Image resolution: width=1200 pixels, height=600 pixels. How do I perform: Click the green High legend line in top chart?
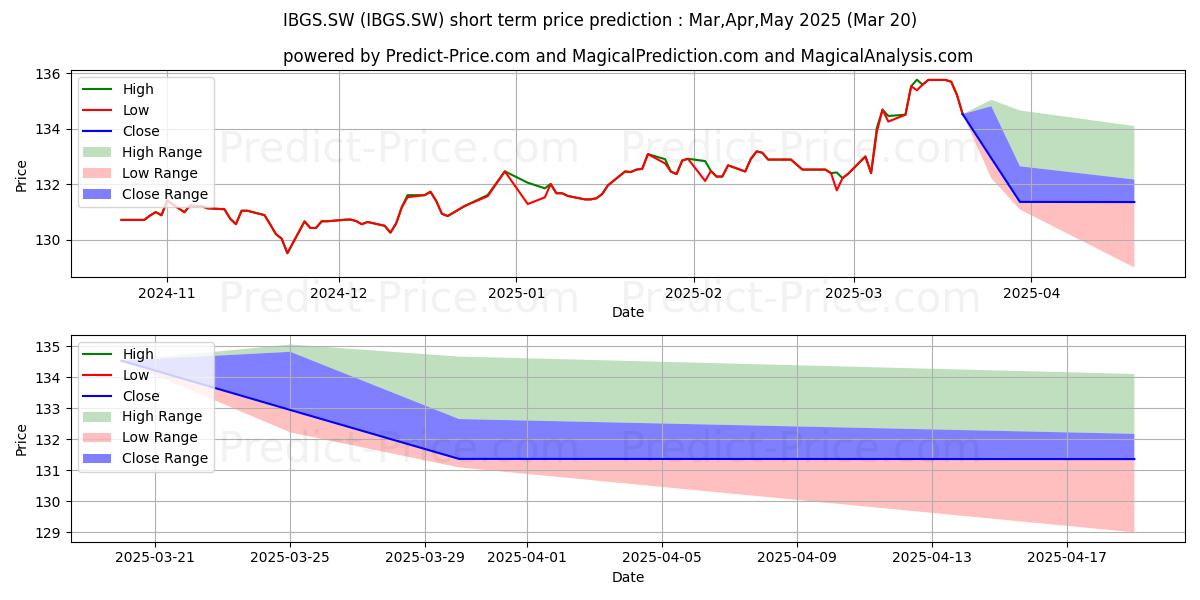(x=99, y=90)
